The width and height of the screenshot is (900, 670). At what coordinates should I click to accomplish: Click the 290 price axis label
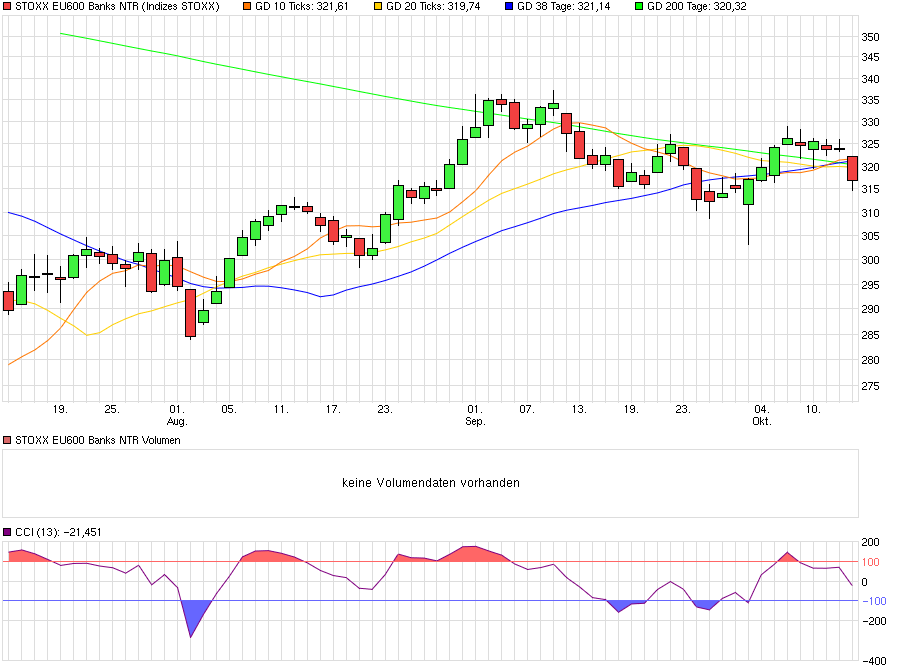tap(870, 309)
